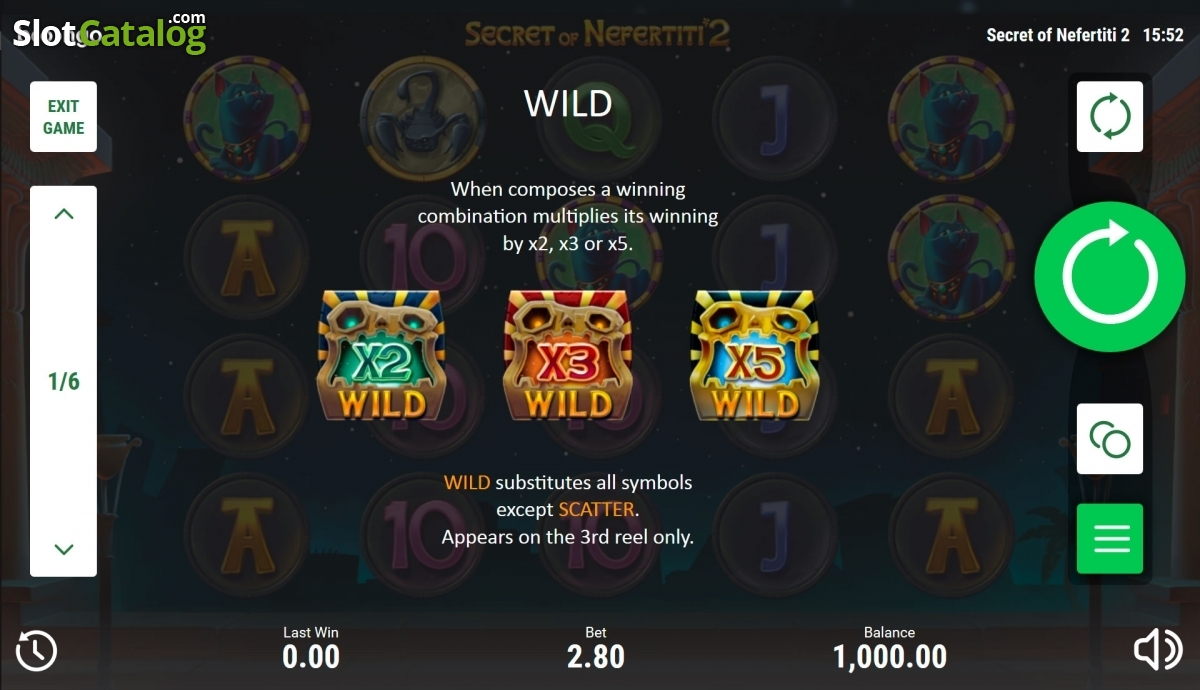1200x690 pixels.
Task: Click the SlotCatalog.com logo
Action: coord(110,33)
